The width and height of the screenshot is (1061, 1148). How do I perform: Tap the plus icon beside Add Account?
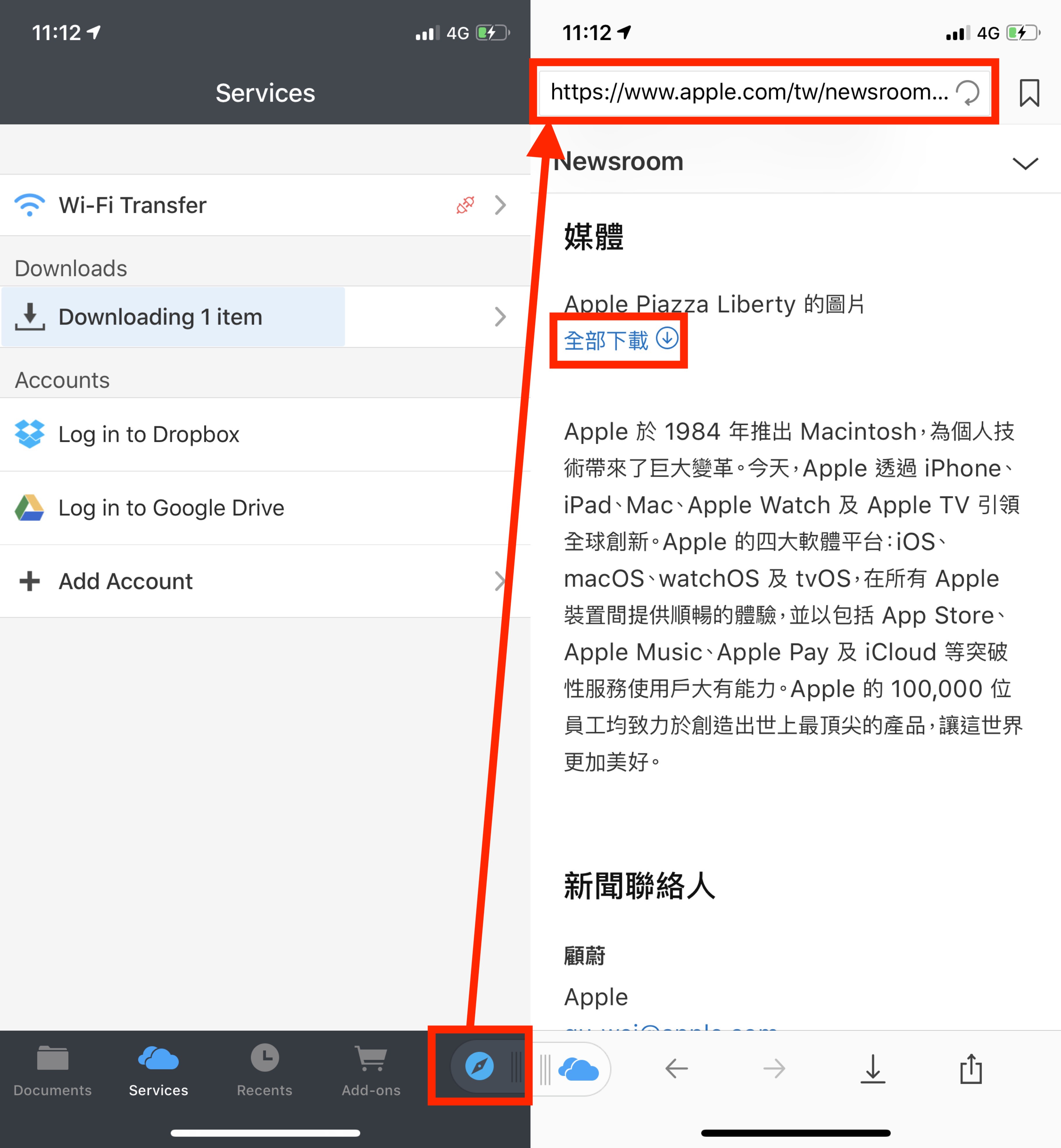pos(30,581)
